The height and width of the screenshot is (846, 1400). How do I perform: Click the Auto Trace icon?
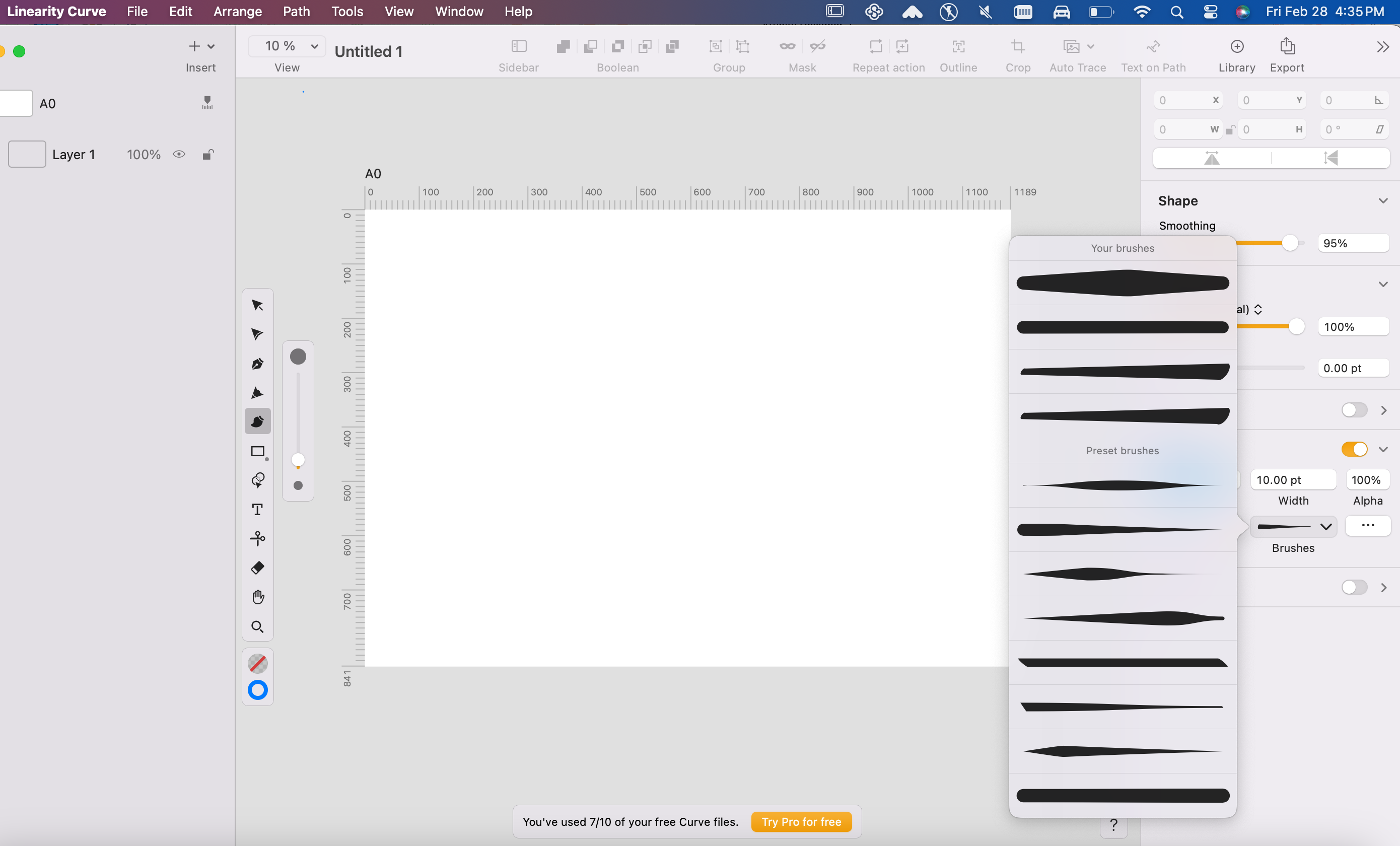pyautogui.click(x=1071, y=47)
